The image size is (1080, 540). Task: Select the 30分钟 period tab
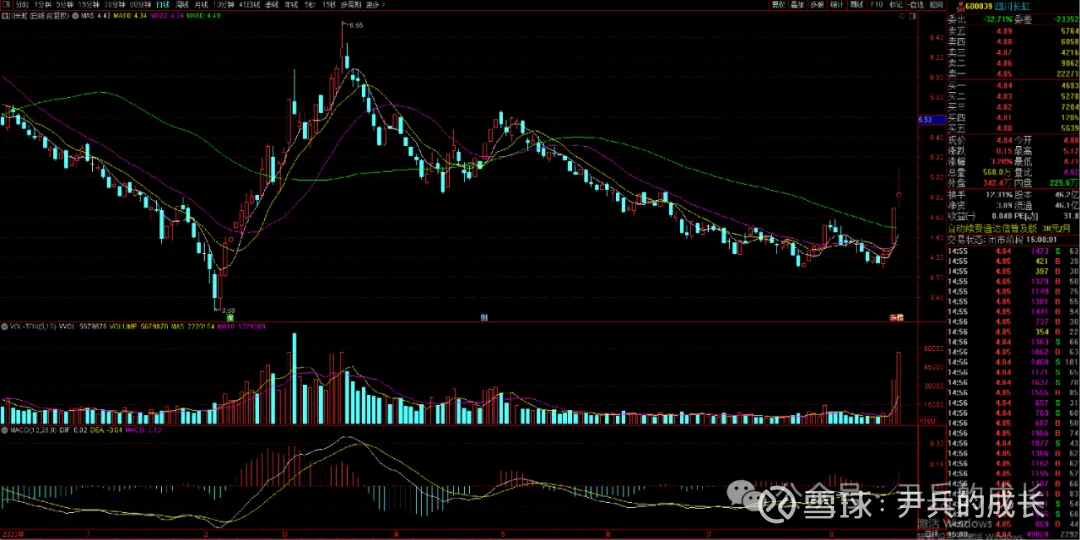point(115,5)
